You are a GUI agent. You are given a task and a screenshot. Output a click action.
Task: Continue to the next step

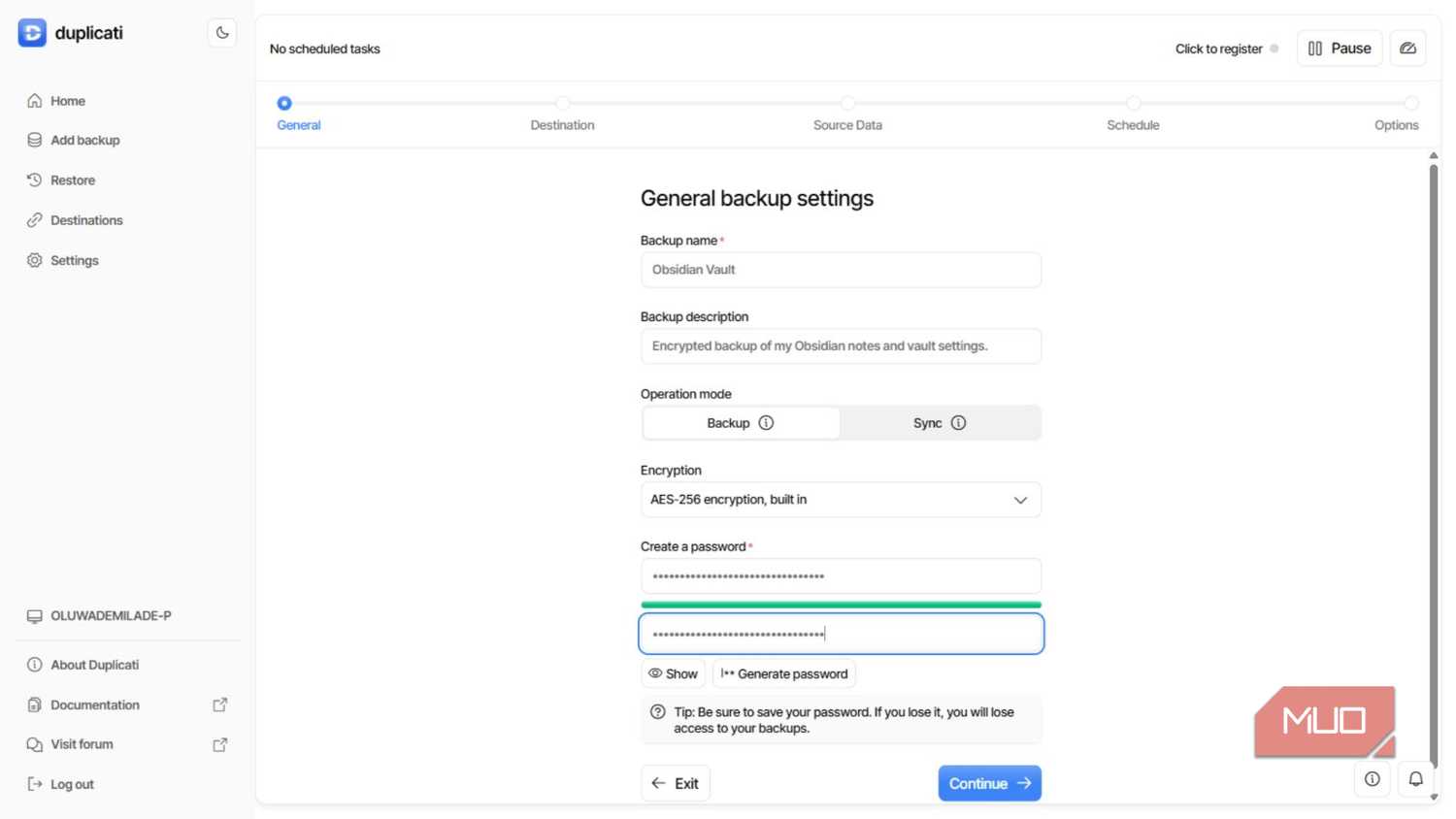pos(989,783)
